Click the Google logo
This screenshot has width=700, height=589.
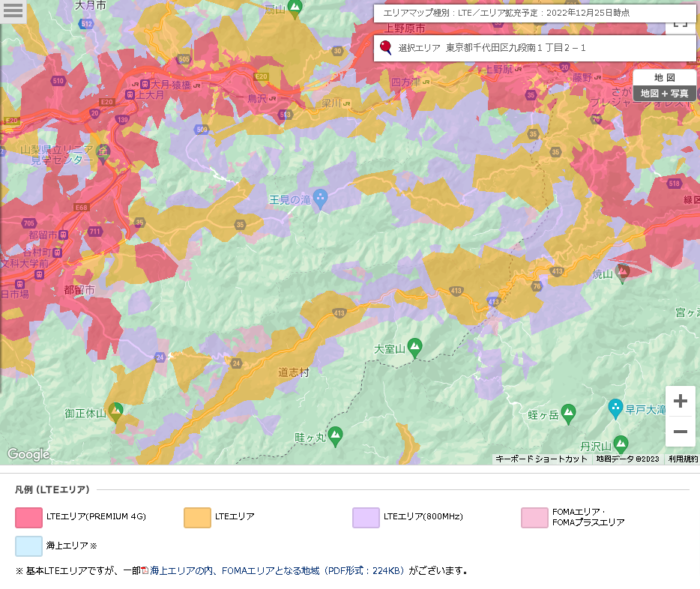pyautogui.click(x=29, y=454)
